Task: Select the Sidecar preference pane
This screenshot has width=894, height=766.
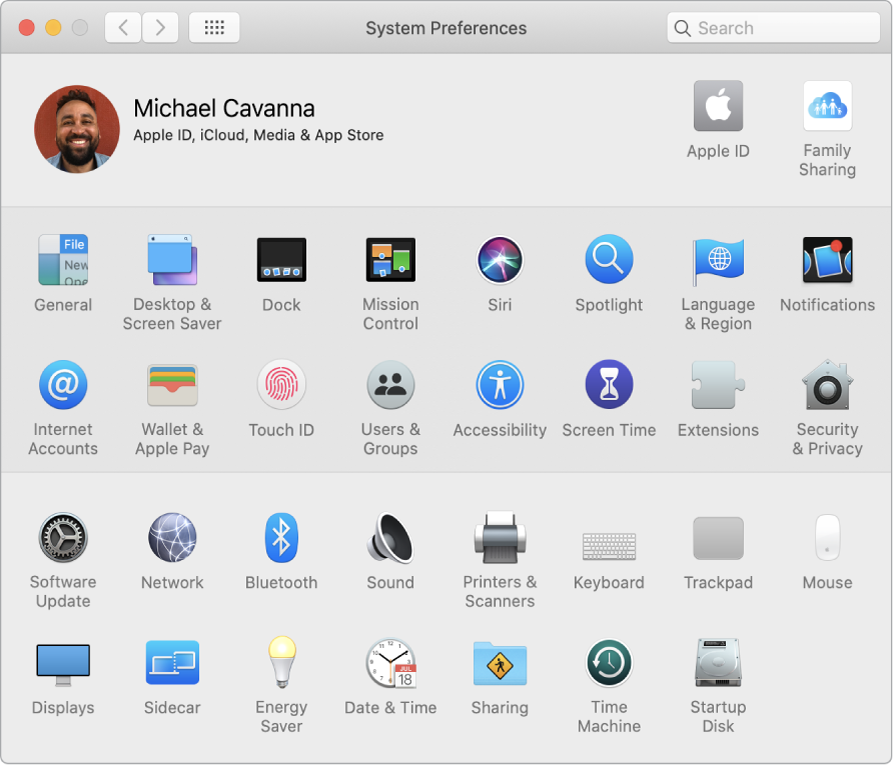Action: point(172,663)
